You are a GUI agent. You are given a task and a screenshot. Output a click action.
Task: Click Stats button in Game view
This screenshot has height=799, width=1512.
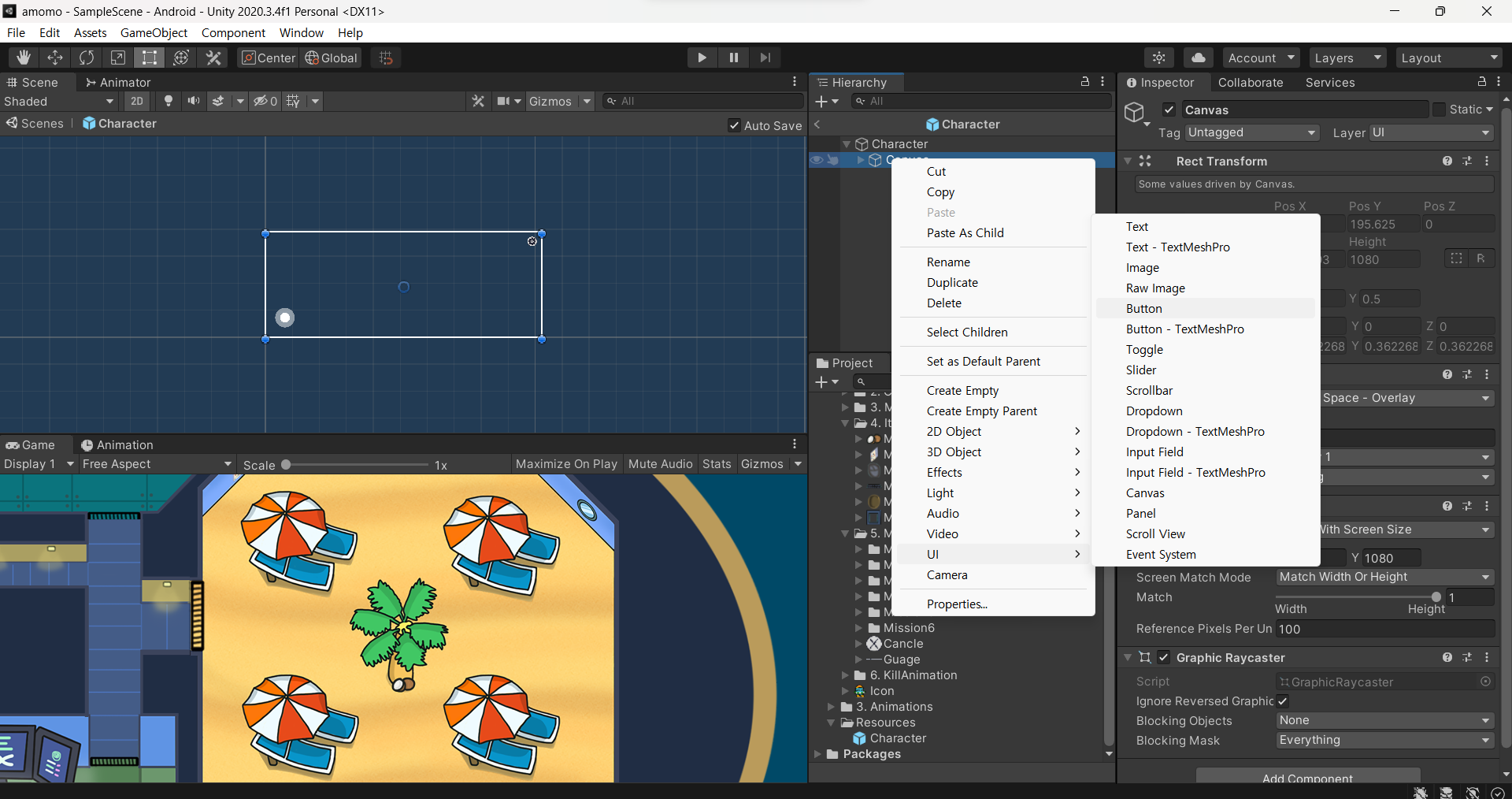pyautogui.click(x=717, y=464)
